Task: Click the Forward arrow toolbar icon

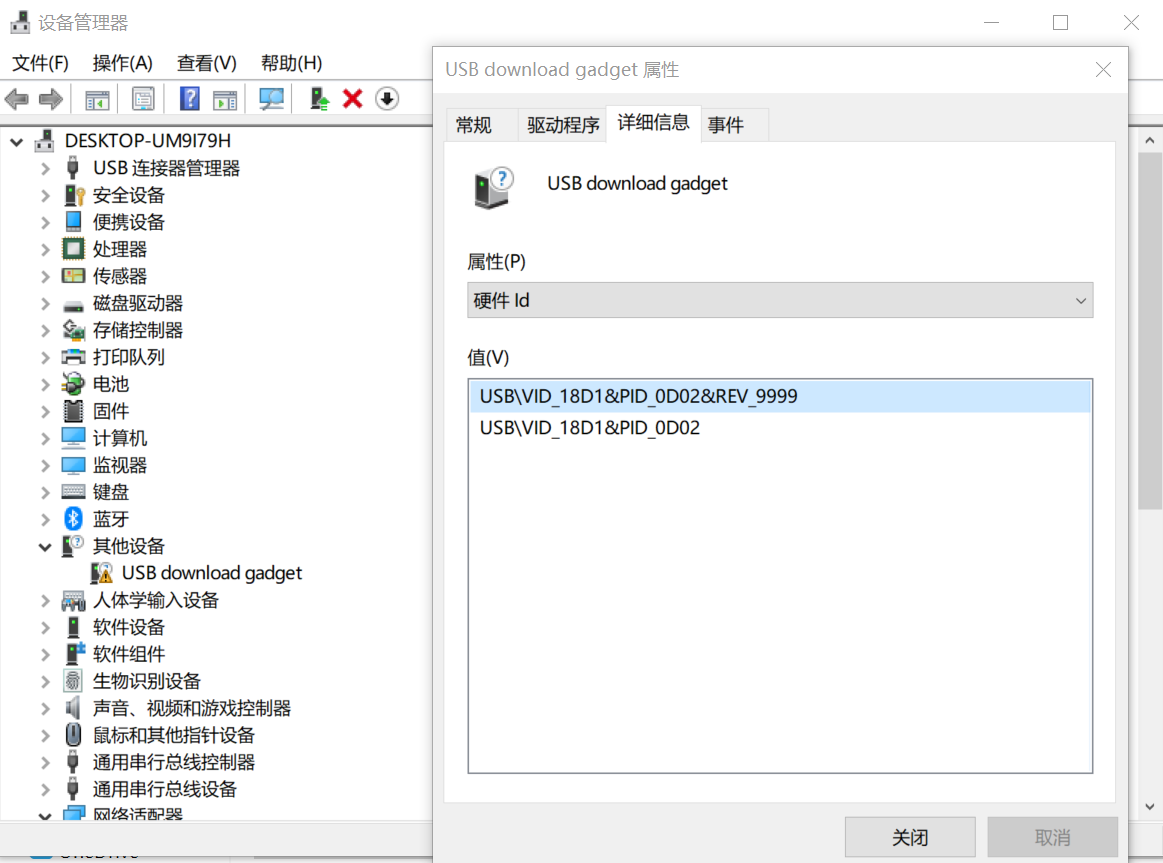Action: [x=50, y=99]
